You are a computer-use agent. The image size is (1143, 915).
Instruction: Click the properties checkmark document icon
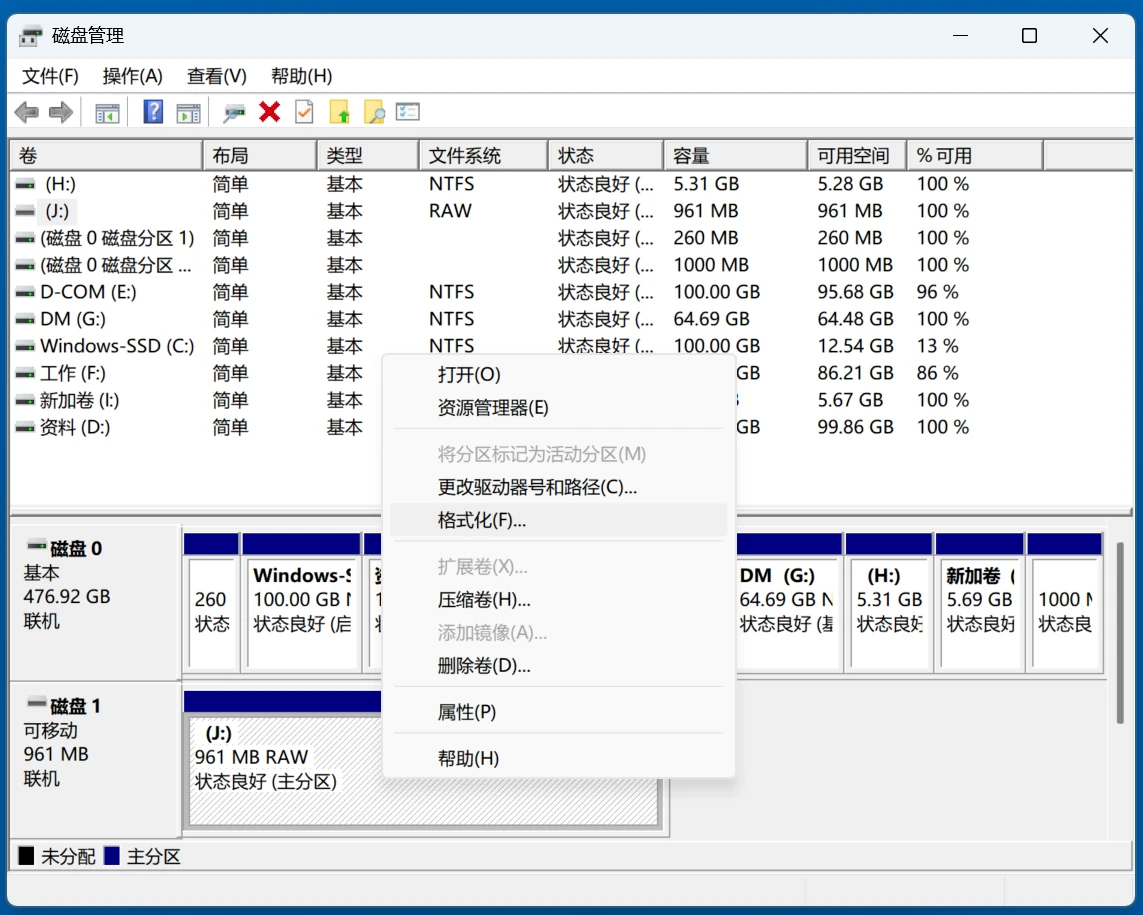[x=305, y=111]
